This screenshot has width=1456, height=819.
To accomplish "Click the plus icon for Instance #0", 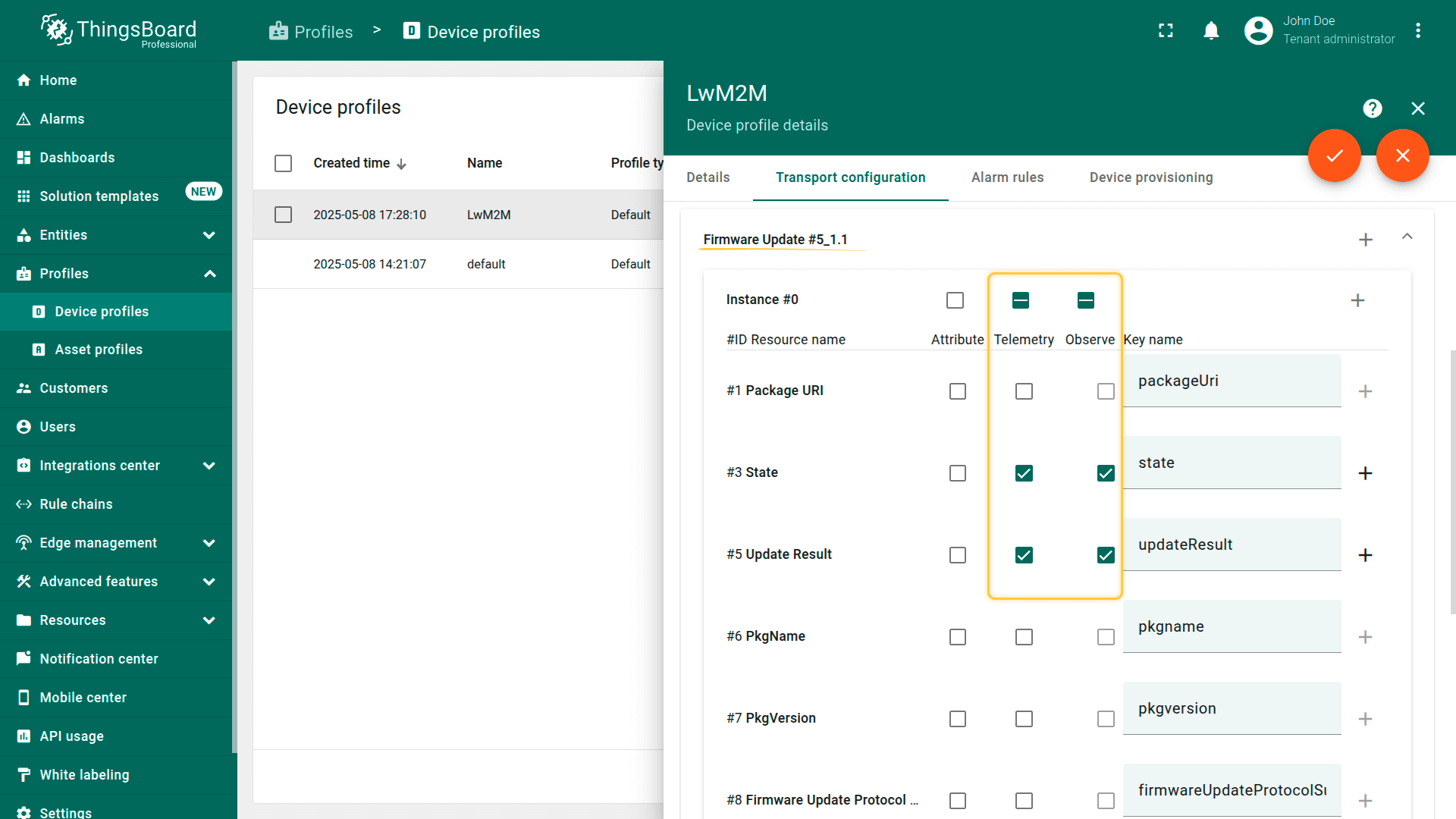I will [1357, 300].
